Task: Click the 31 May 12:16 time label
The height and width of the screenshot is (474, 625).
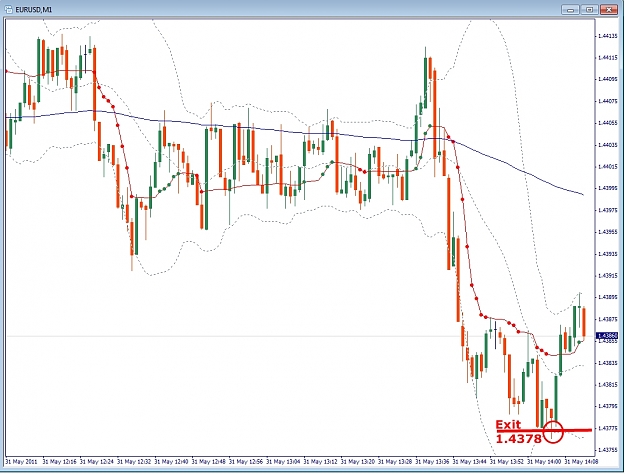Action: point(59,462)
